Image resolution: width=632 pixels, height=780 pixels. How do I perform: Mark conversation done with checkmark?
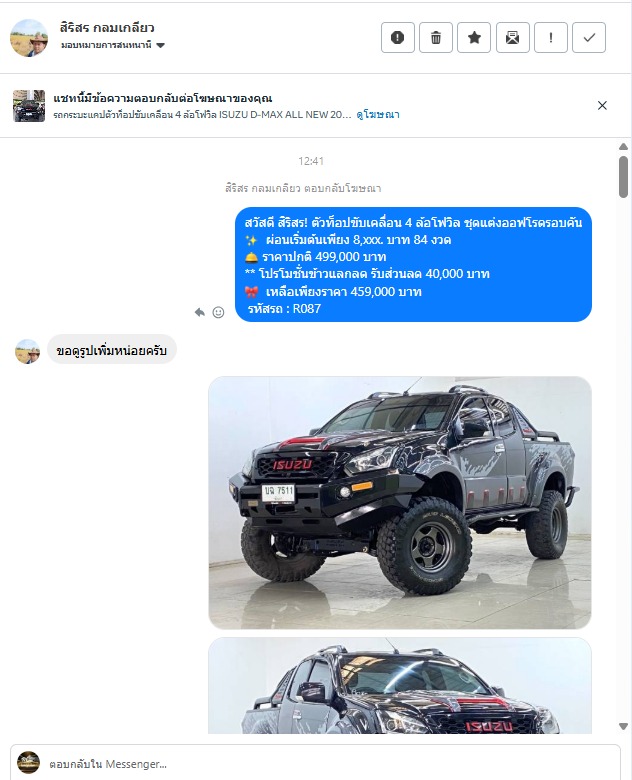(x=589, y=37)
